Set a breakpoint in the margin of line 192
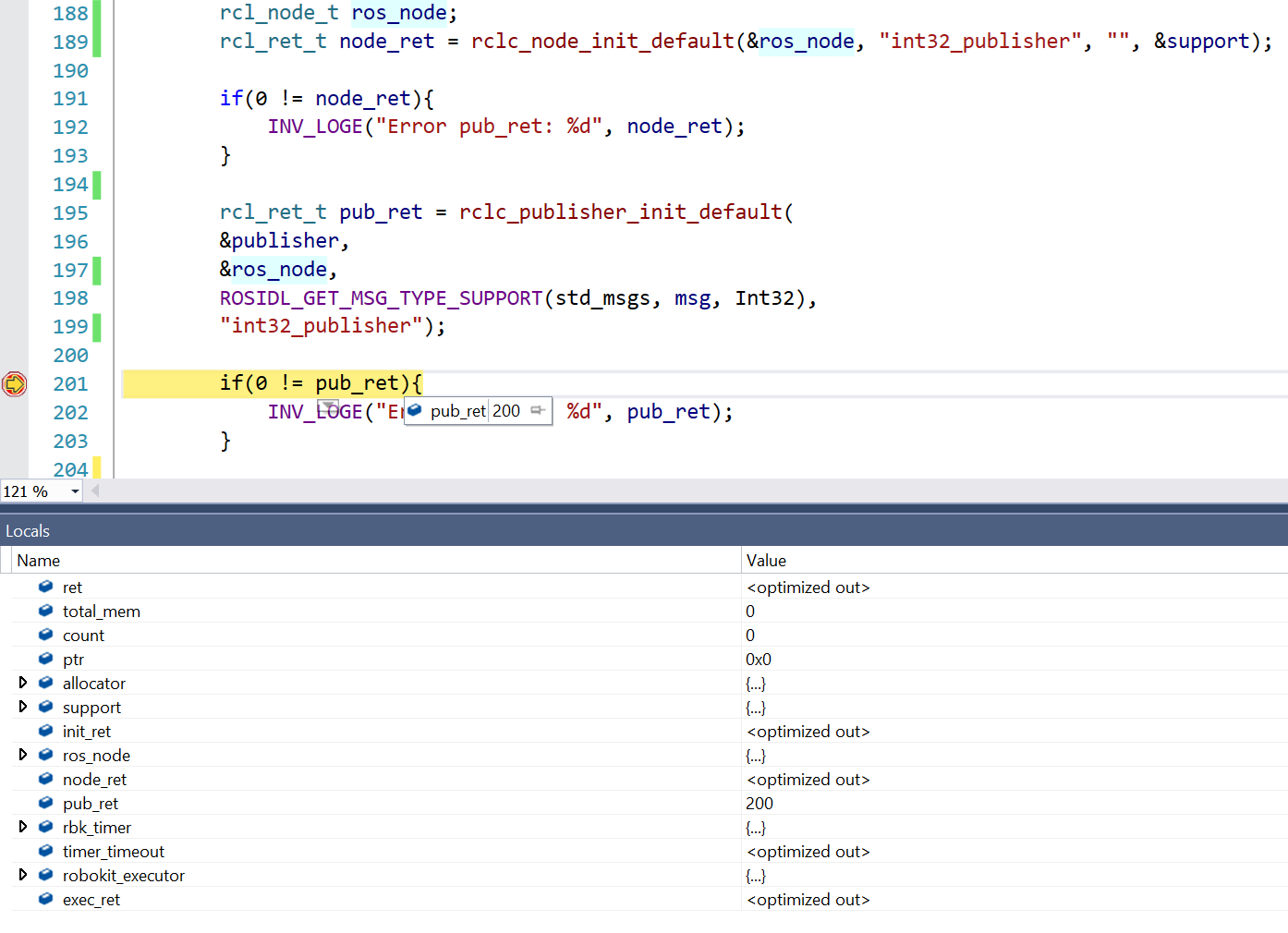 pyautogui.click(x=15, y=126)
